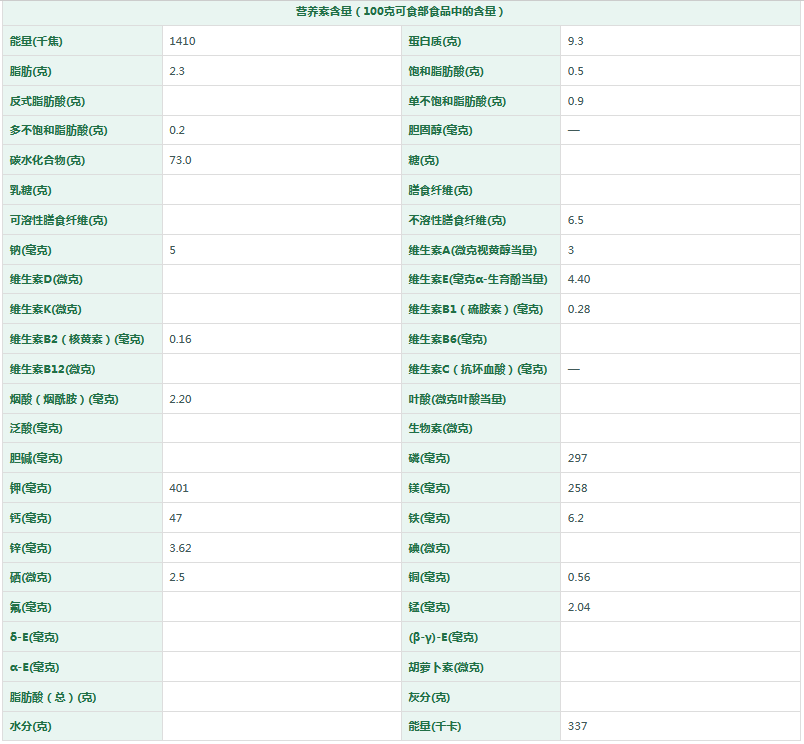Select the potassium value 401
The image size is (804, 744).
[179, 488]
